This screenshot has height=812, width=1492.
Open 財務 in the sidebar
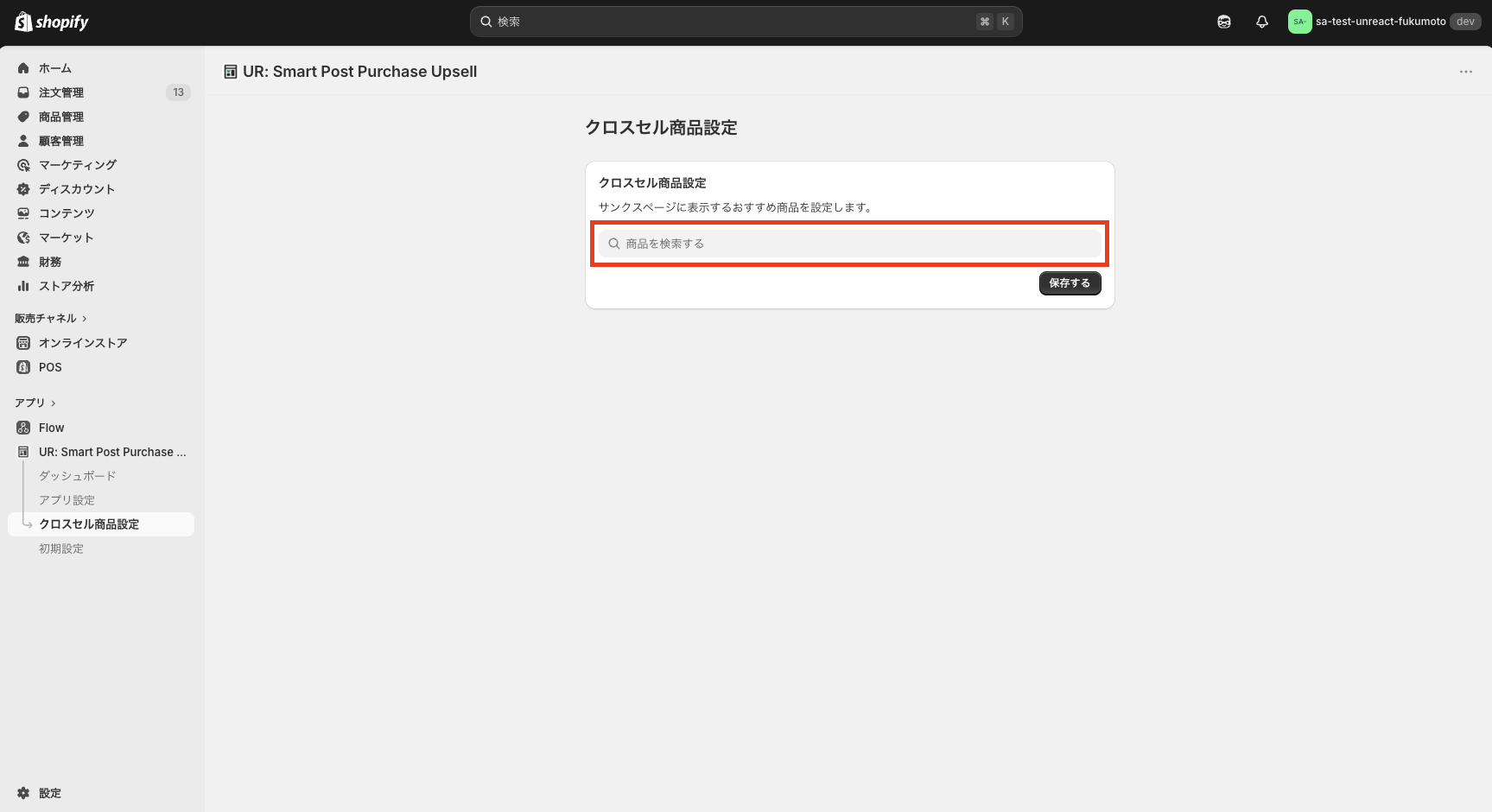[101, 262]
